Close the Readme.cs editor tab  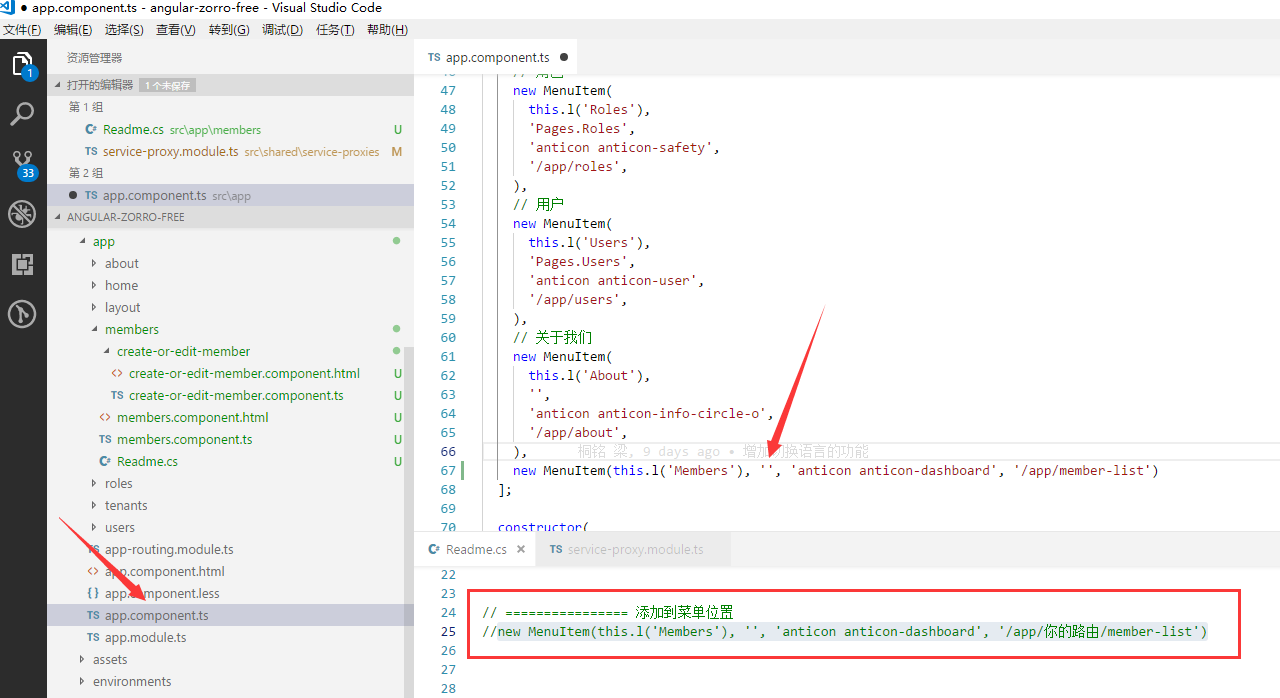click(522, 549)
